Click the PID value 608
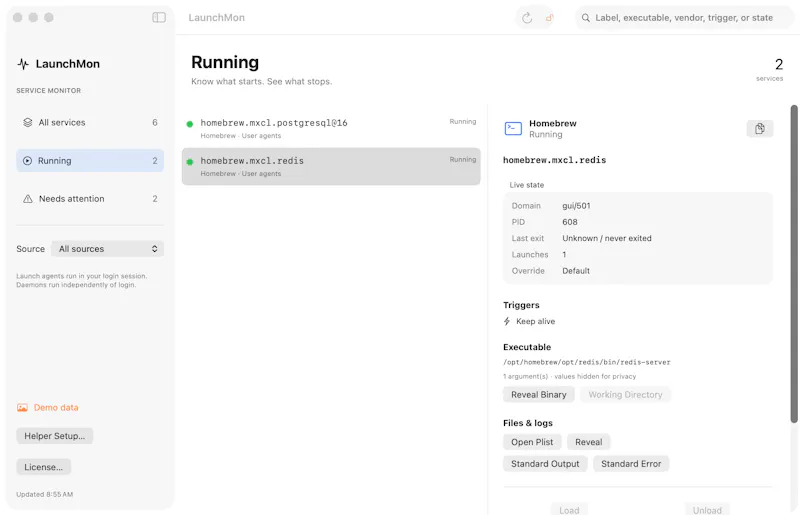Screen dimensions: 800x515 570,222
